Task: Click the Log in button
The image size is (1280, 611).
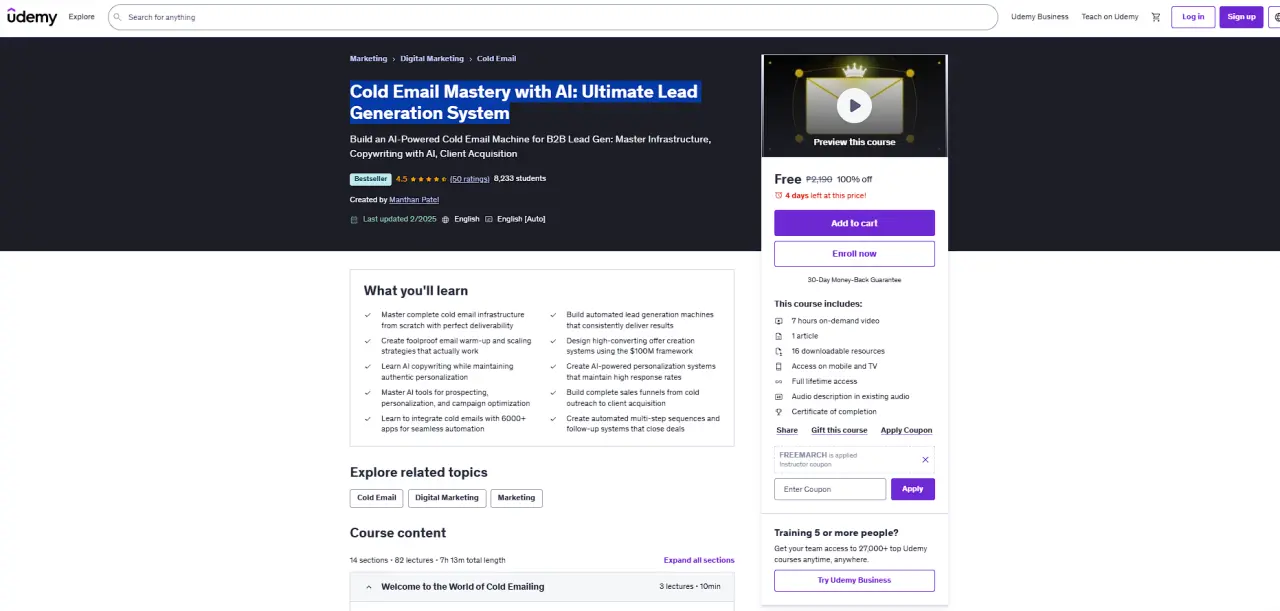Action: point(1193,17)
